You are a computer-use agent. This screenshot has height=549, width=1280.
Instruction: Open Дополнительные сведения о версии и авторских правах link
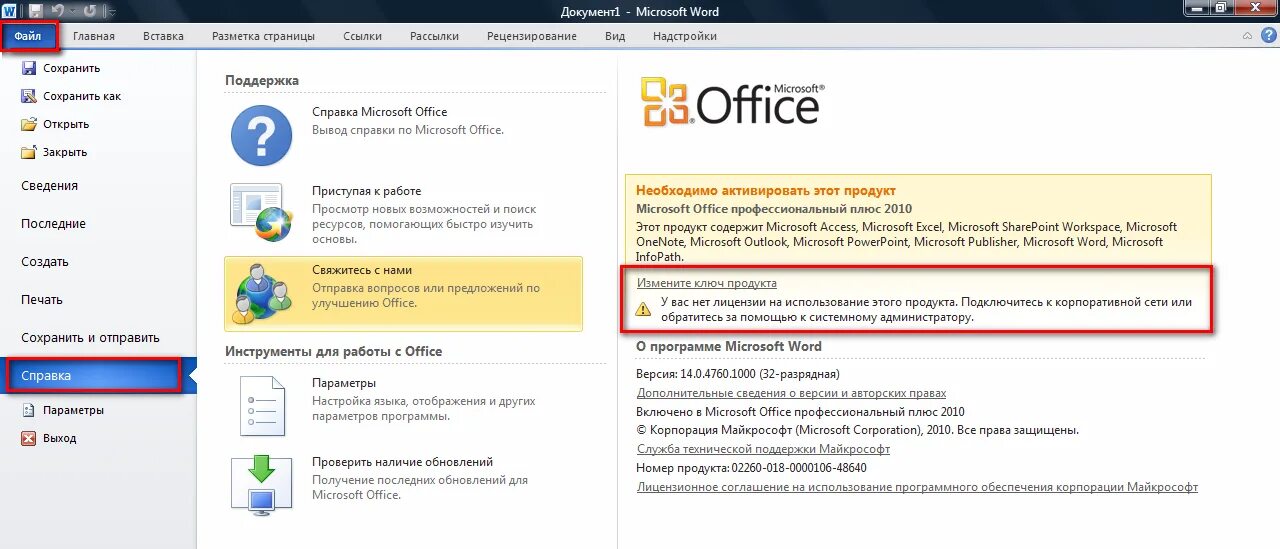[x=791, y=393]
